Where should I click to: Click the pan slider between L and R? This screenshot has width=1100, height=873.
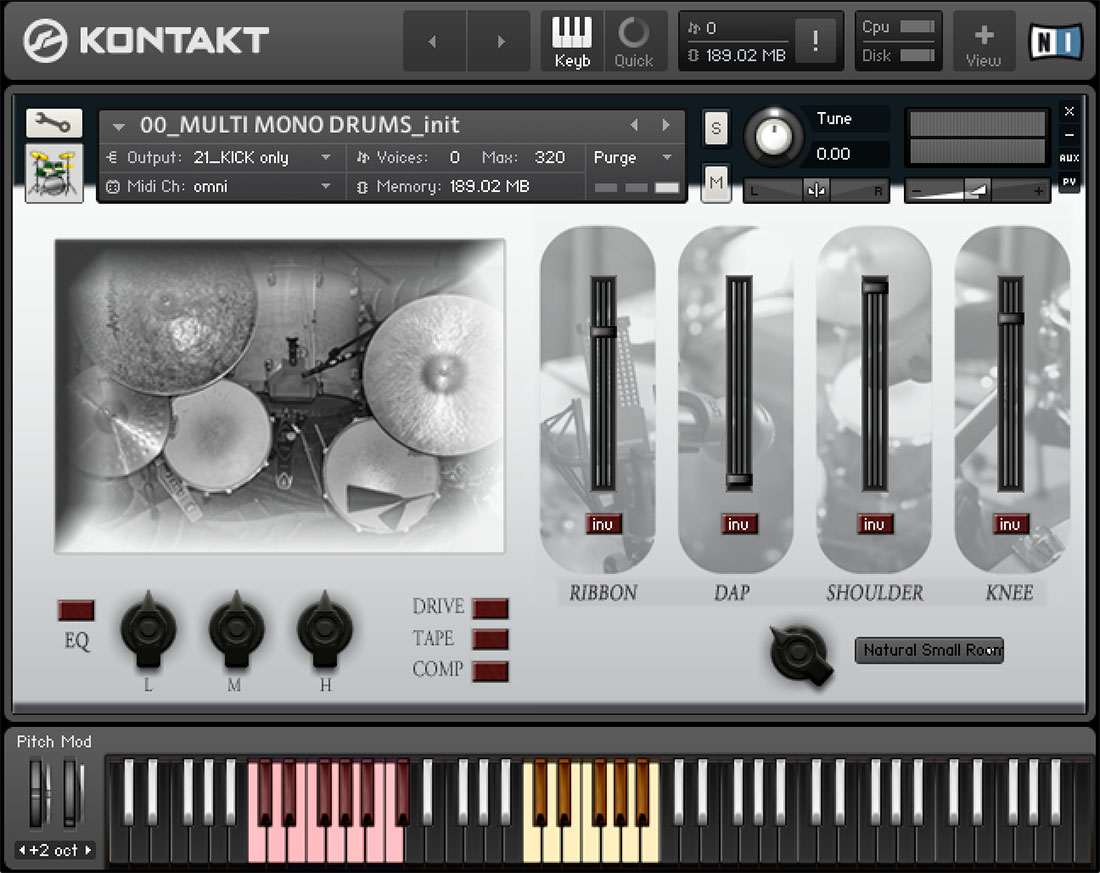pos(816,190)
